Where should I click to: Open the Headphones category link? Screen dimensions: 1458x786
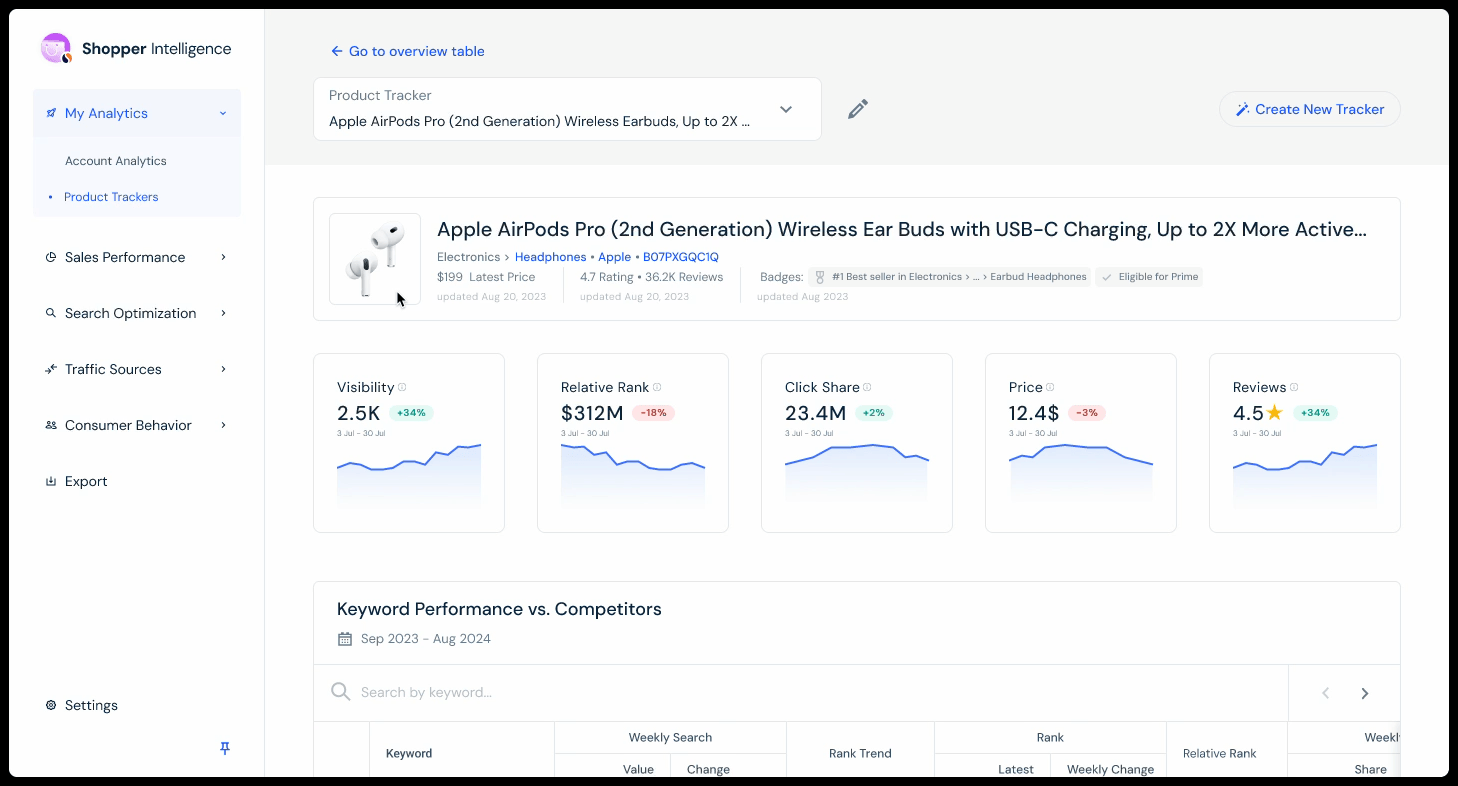coord(550,257)
